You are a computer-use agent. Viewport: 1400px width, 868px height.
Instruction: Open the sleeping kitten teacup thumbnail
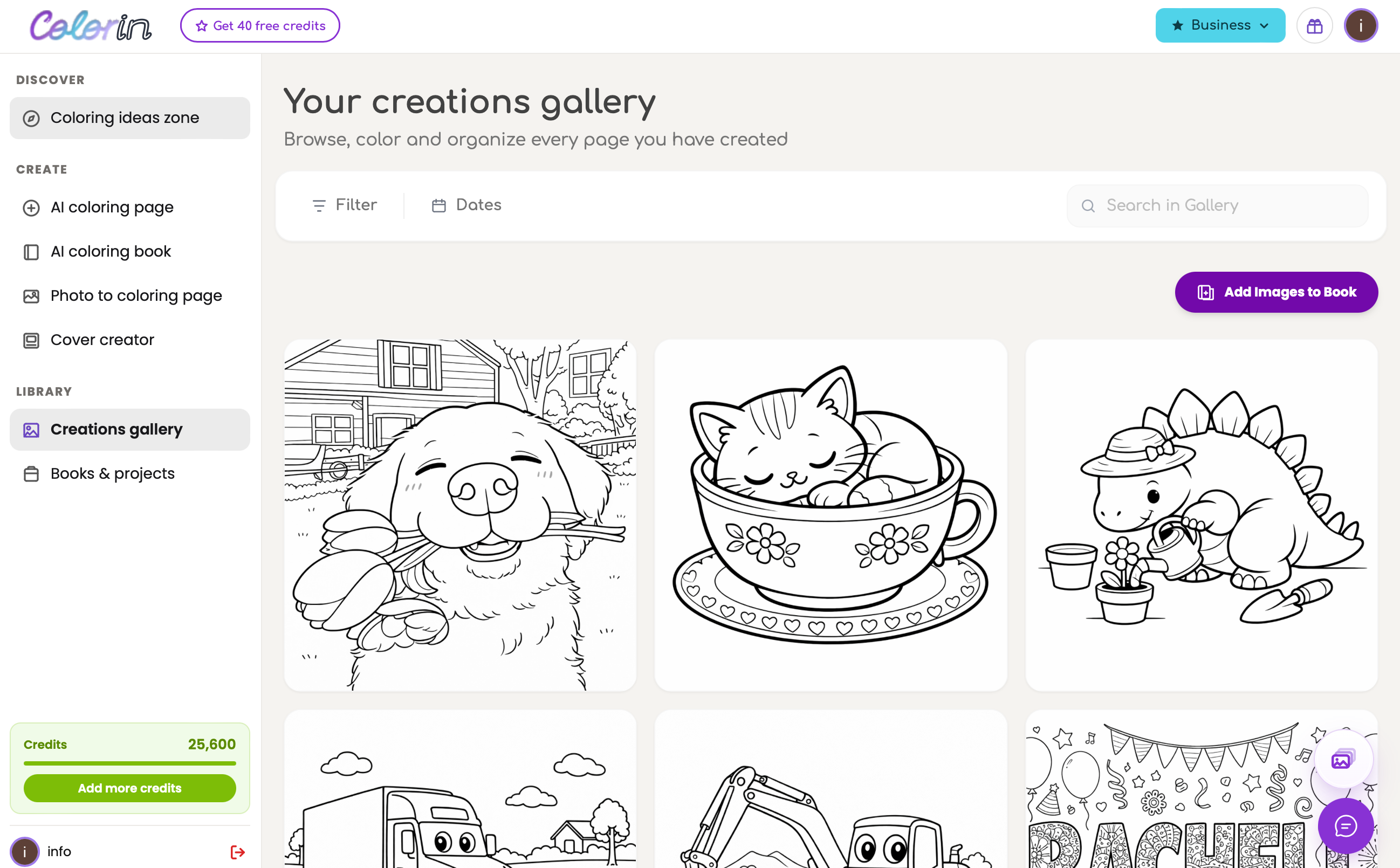point(831,515)
